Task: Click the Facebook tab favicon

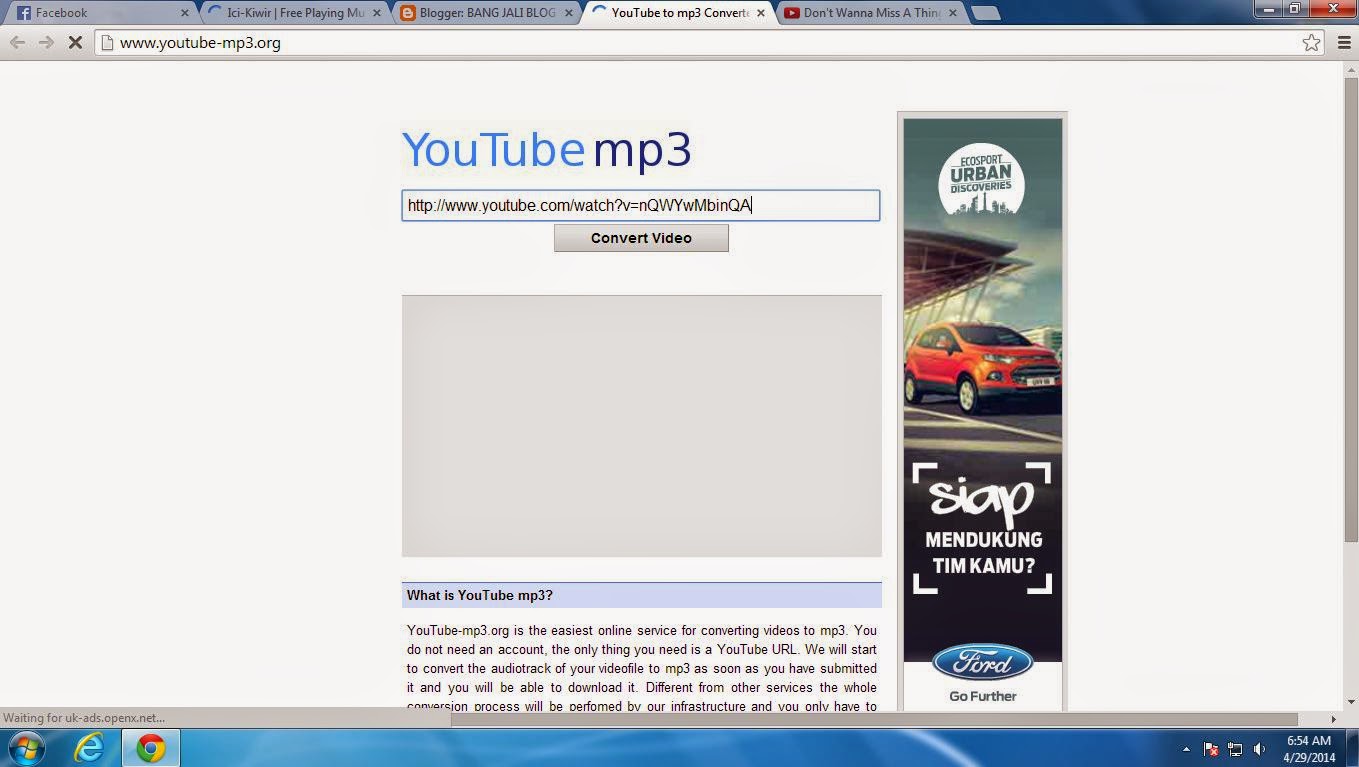Action: point(23,13)
